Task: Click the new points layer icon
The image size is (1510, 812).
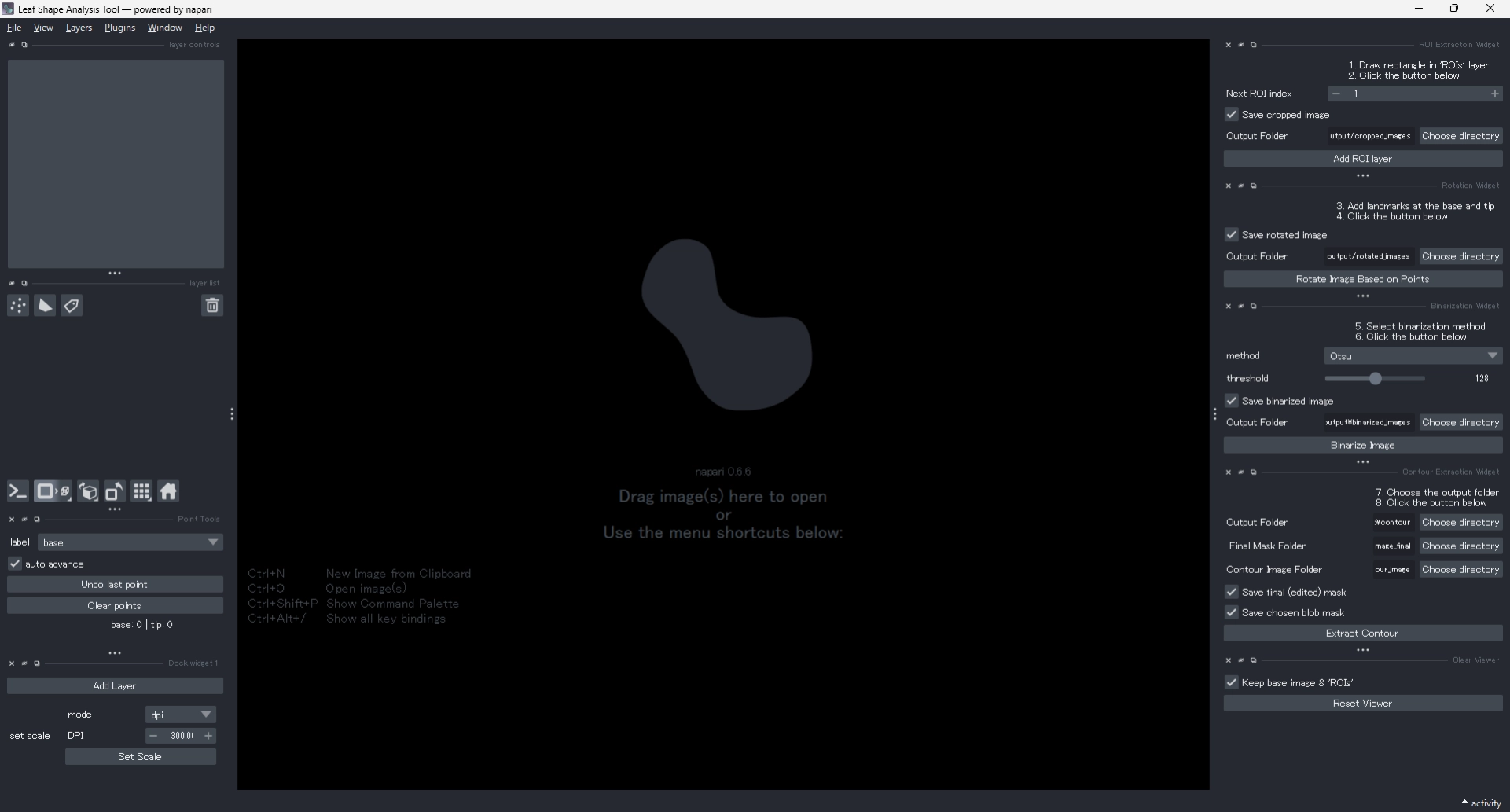Action: coord(18,306)
